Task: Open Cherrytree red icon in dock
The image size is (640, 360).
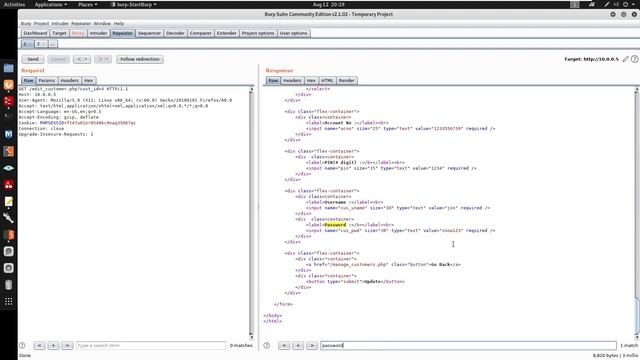Action: coord(9,184)
